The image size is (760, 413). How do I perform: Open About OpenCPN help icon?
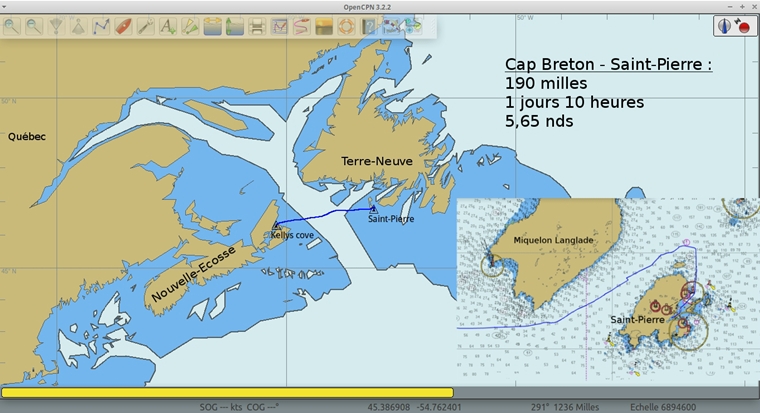coord(369,26)
